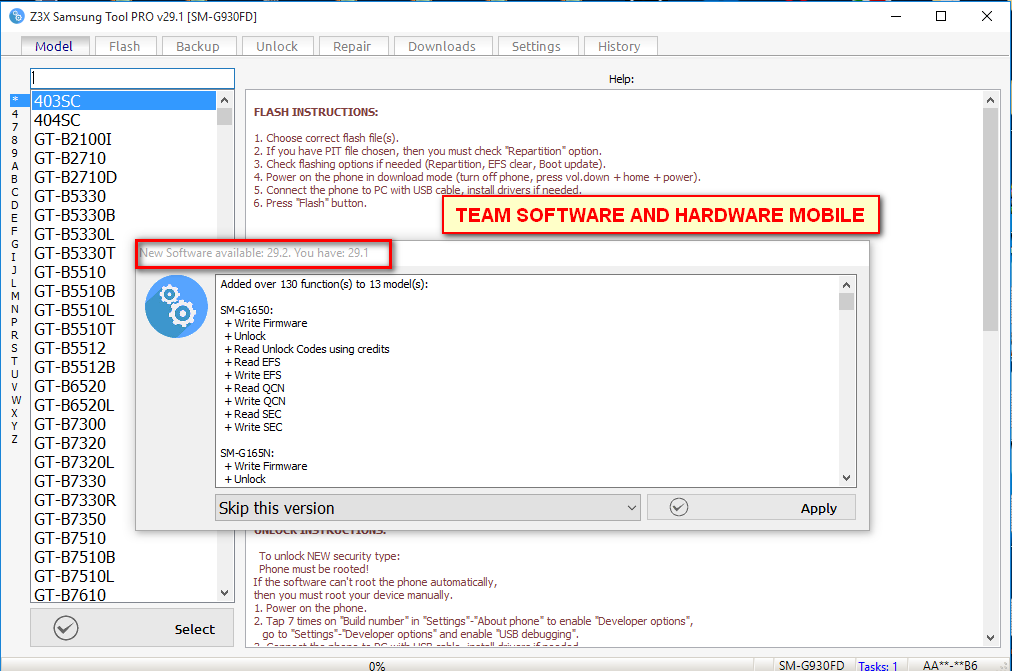Select the asterisk all-models filter
The width and height of the screenshot is (1012, 671).
[x=15, y=100]
